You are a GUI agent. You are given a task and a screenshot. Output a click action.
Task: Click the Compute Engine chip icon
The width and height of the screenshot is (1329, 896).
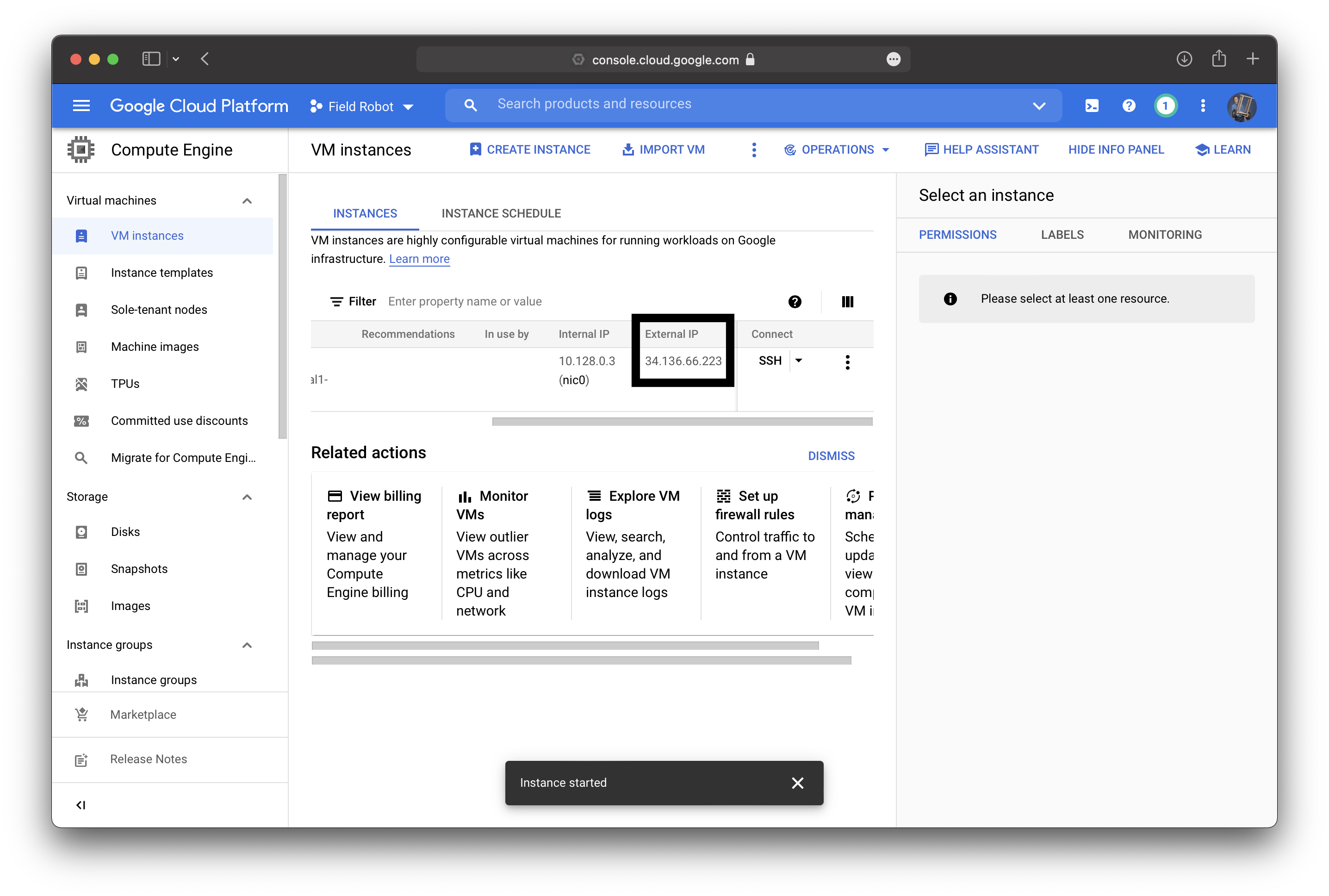(81, 149)
